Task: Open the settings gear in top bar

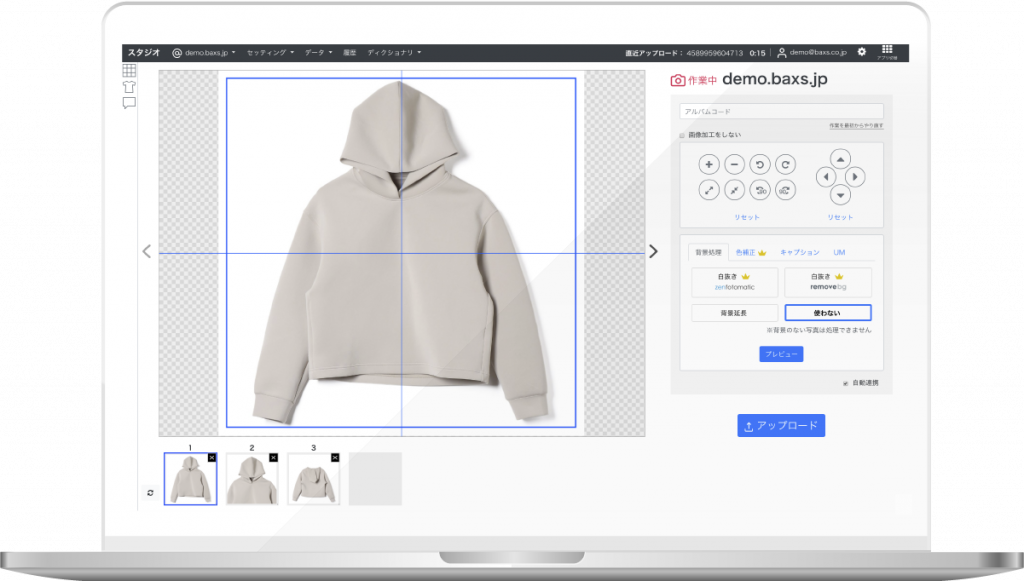Action: [x=862, y=52]
